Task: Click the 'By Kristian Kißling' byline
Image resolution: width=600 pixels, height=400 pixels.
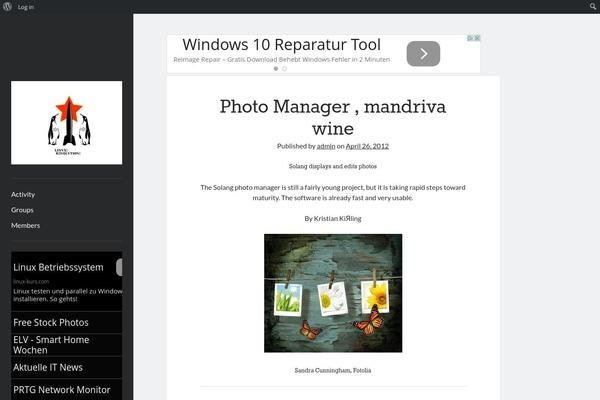Action: 333,219
